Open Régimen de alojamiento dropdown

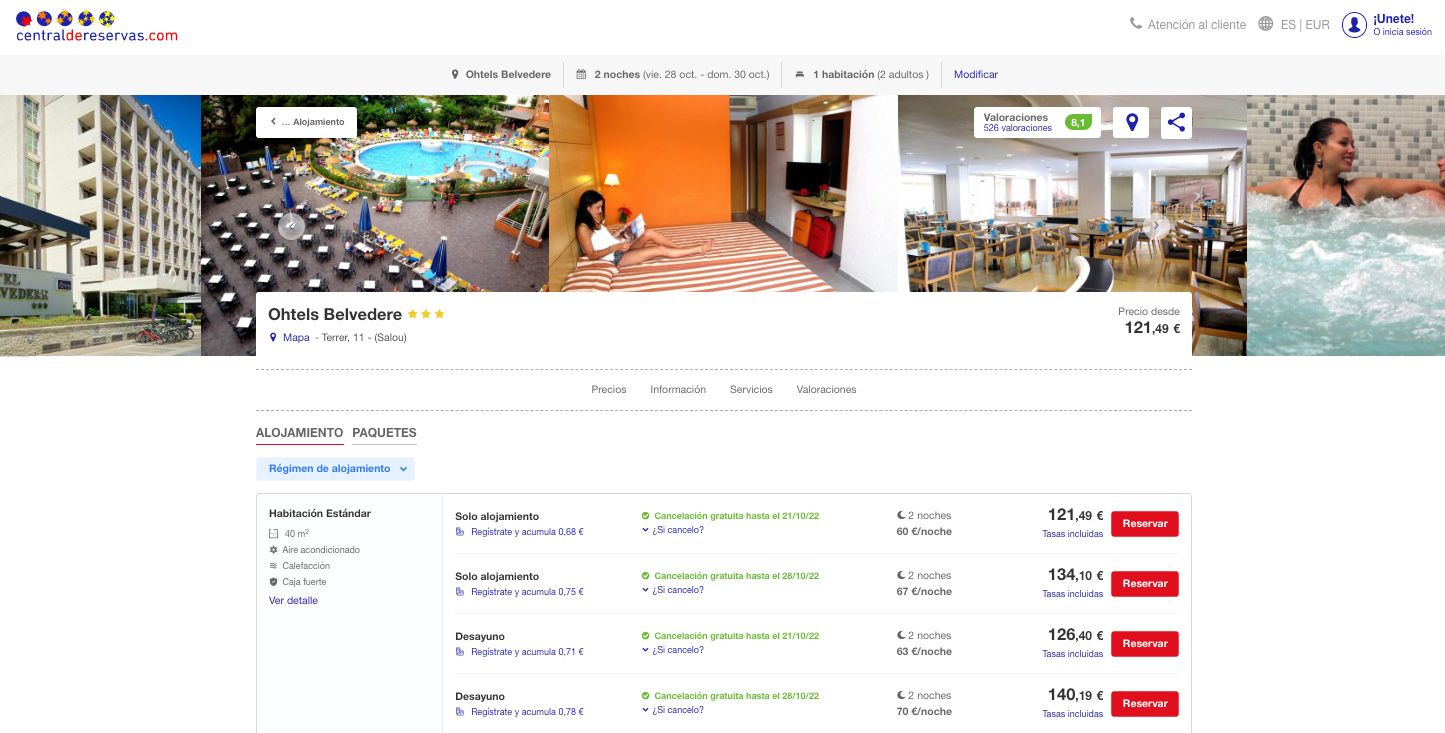(335, 469)
